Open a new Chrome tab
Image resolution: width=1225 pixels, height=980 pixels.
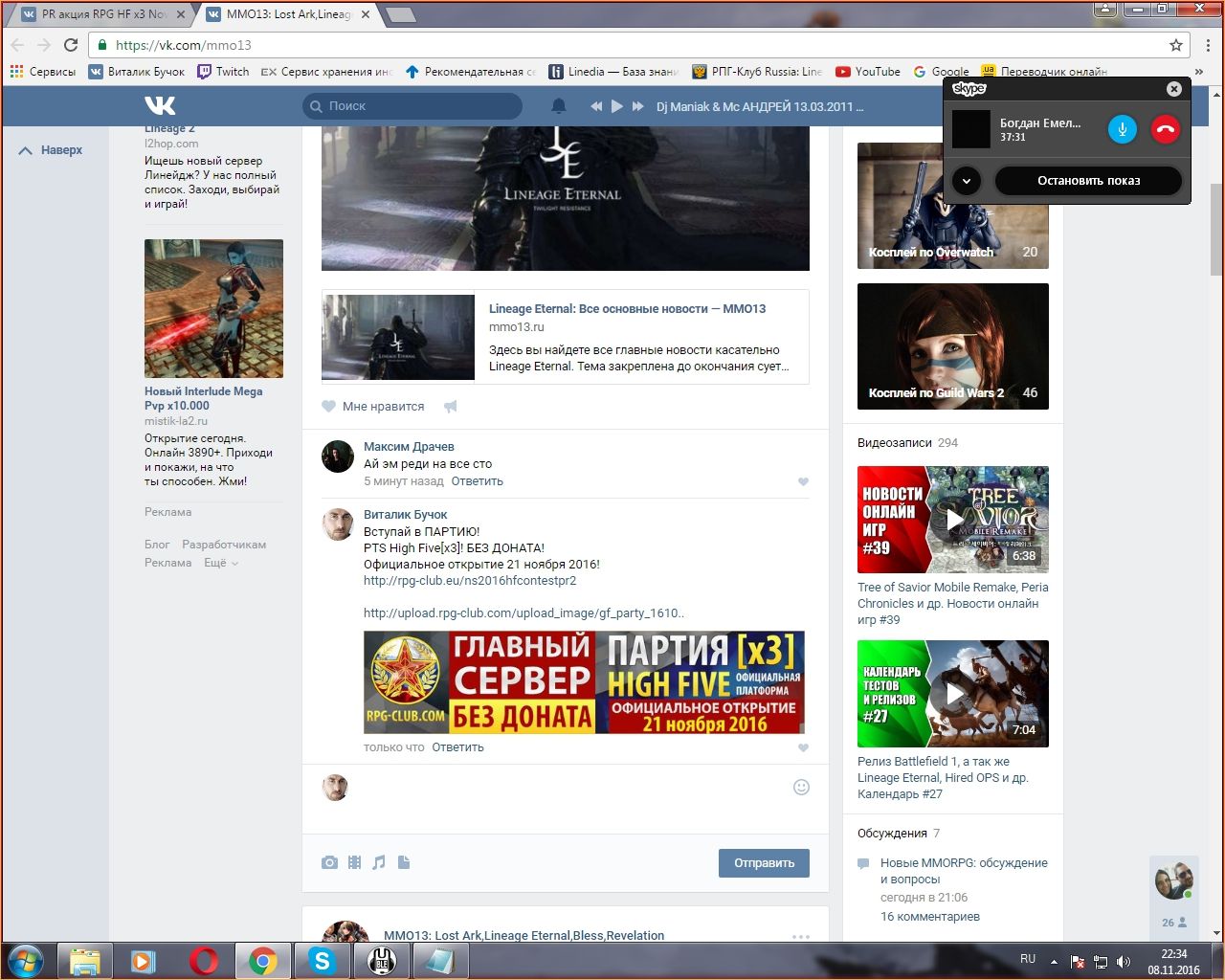pos(400,14)
